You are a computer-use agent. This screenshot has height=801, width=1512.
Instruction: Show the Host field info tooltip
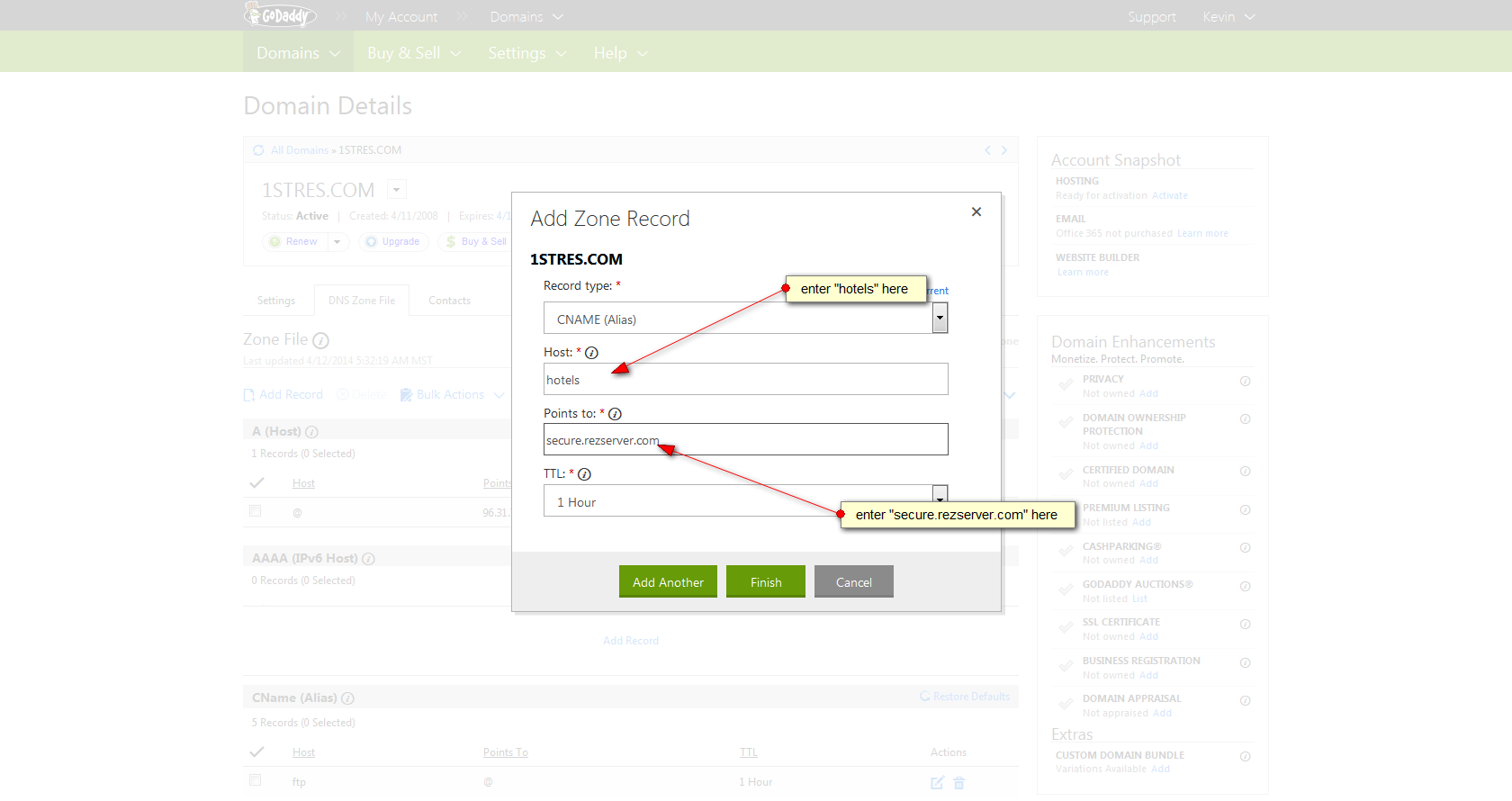tap(591, 353)
